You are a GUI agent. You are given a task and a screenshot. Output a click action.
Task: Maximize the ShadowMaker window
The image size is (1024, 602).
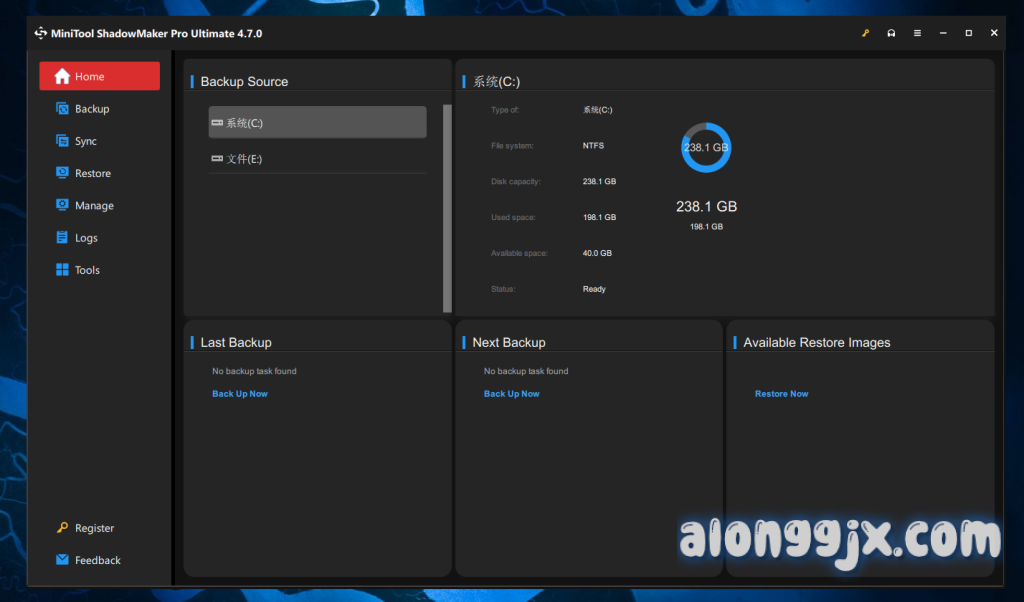(x=968, y=33)
